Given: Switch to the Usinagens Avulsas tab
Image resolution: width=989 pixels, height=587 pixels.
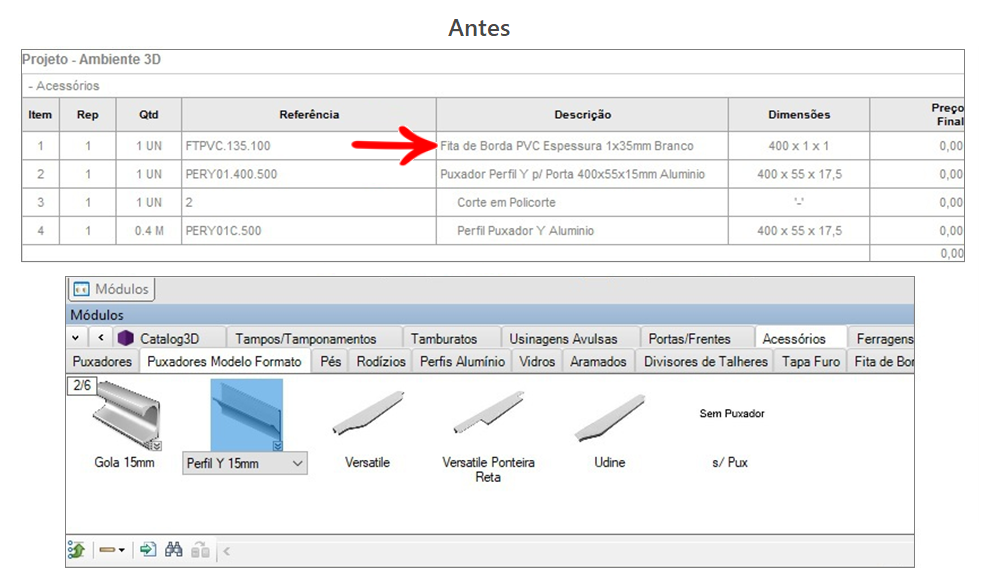Looking at the screenshot, I should click(x=563, y=339).
